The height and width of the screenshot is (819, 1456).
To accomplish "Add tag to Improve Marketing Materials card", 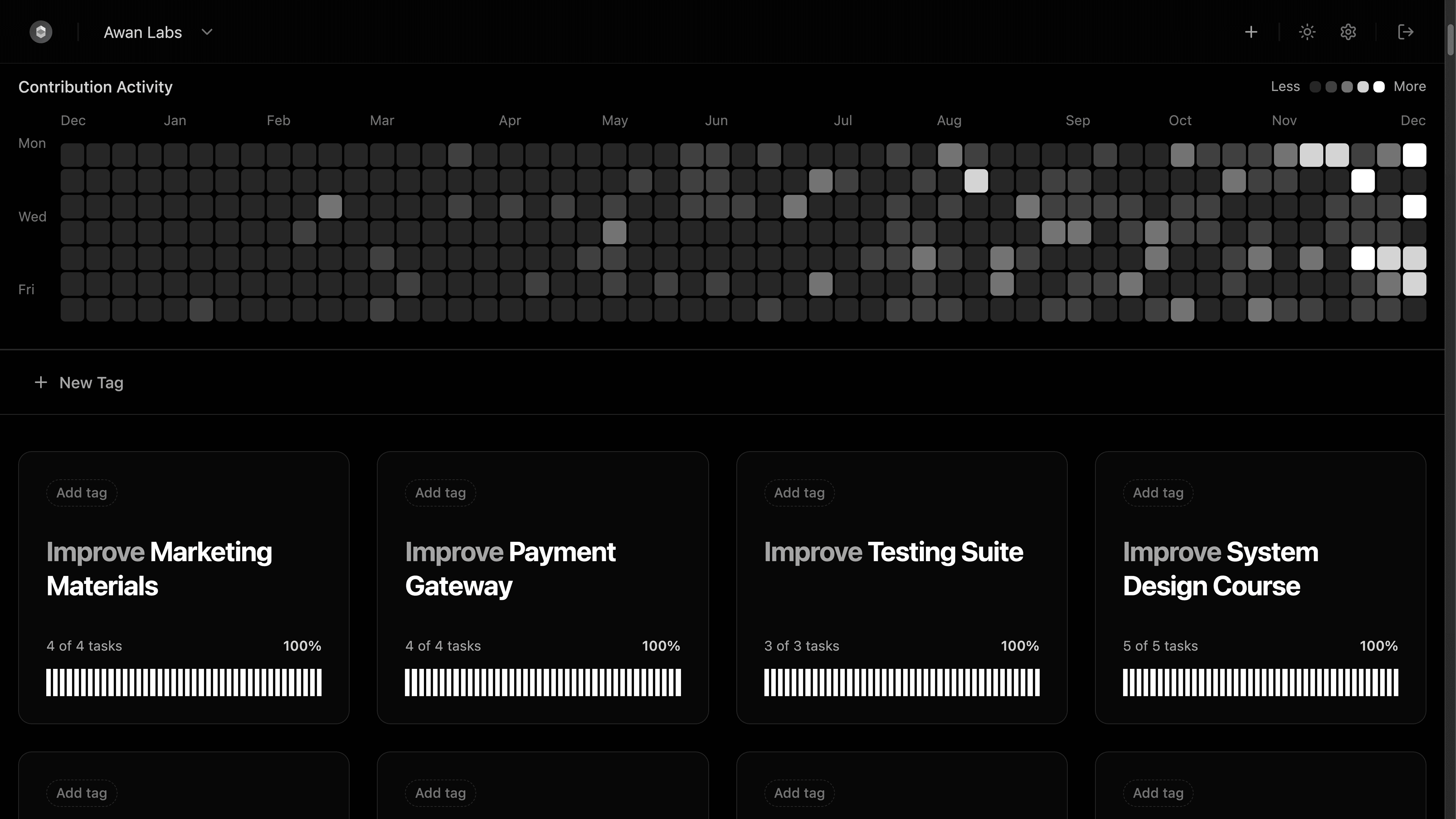I will coord(82,492).
